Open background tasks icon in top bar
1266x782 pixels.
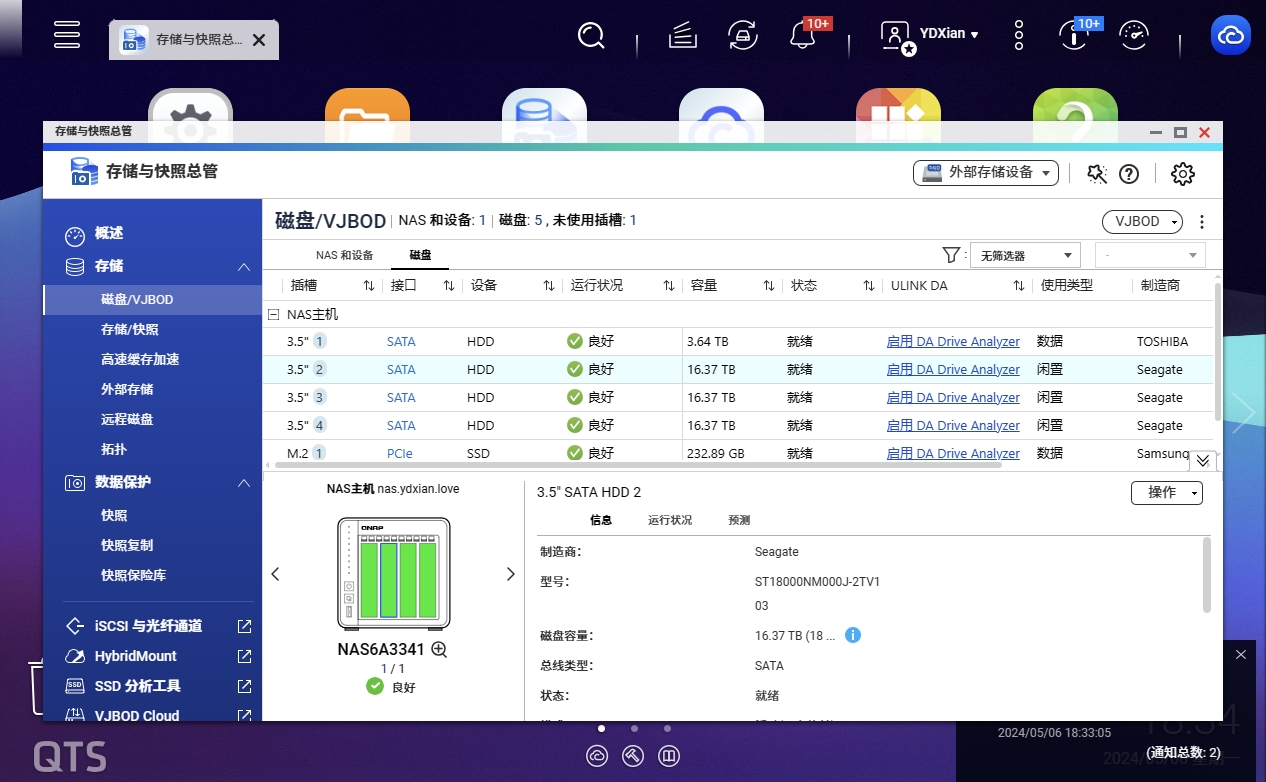(x=683, y=36)
